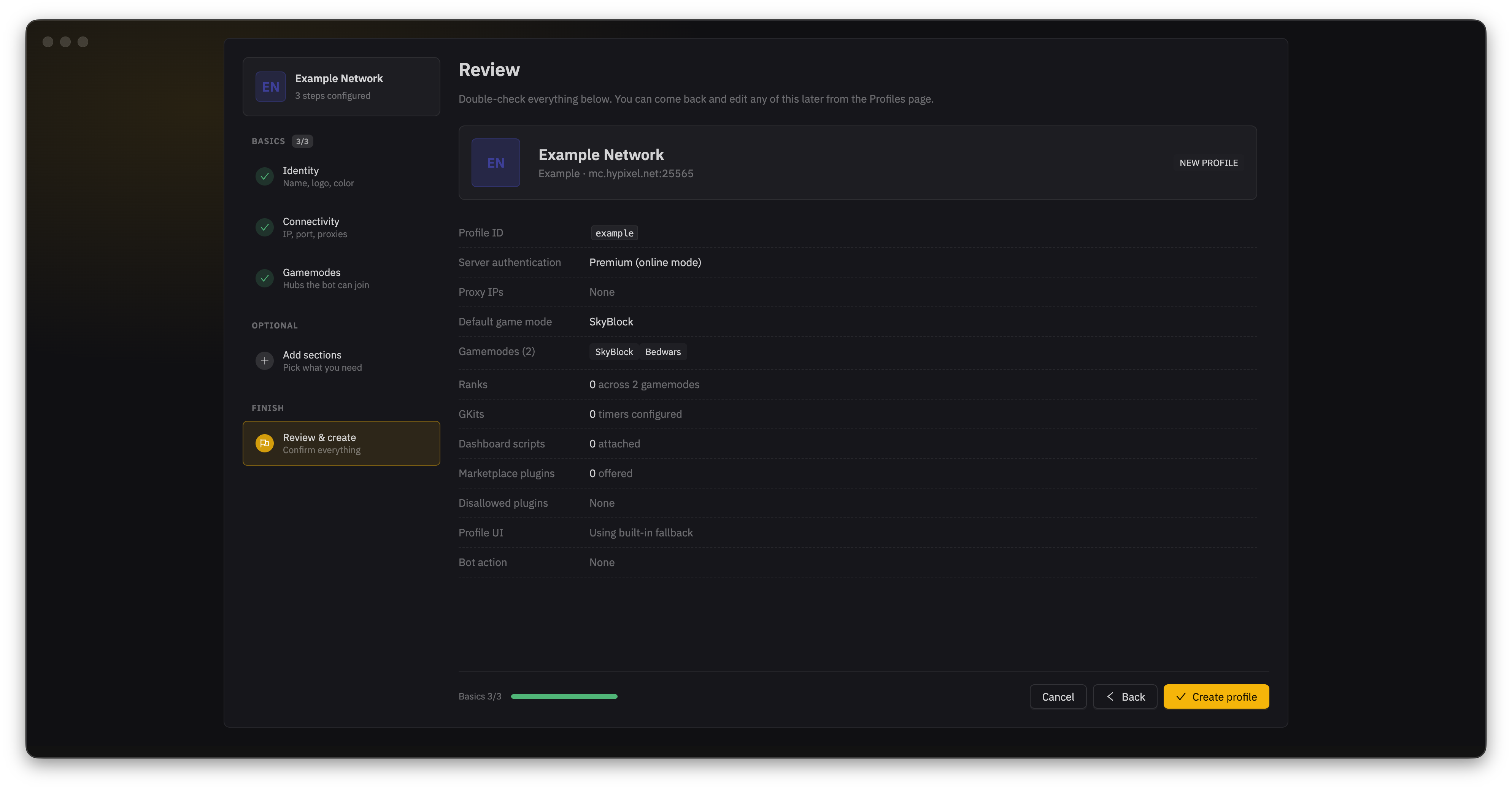1512x790 pixels.
Task: Click the EN logo in the sidebar header
Action: coord(271,86)
